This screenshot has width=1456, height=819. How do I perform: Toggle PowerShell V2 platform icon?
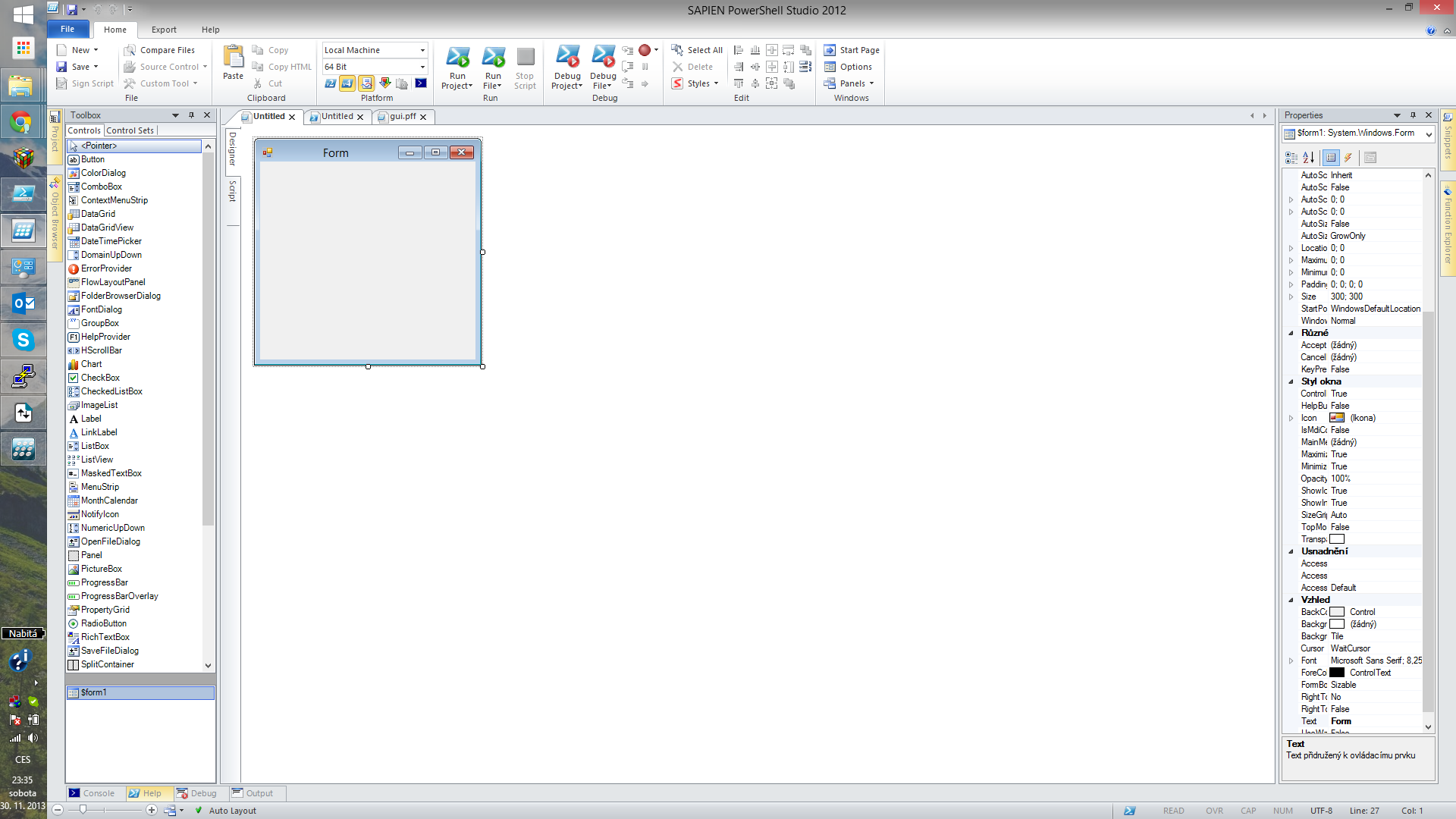coord(331,83)
